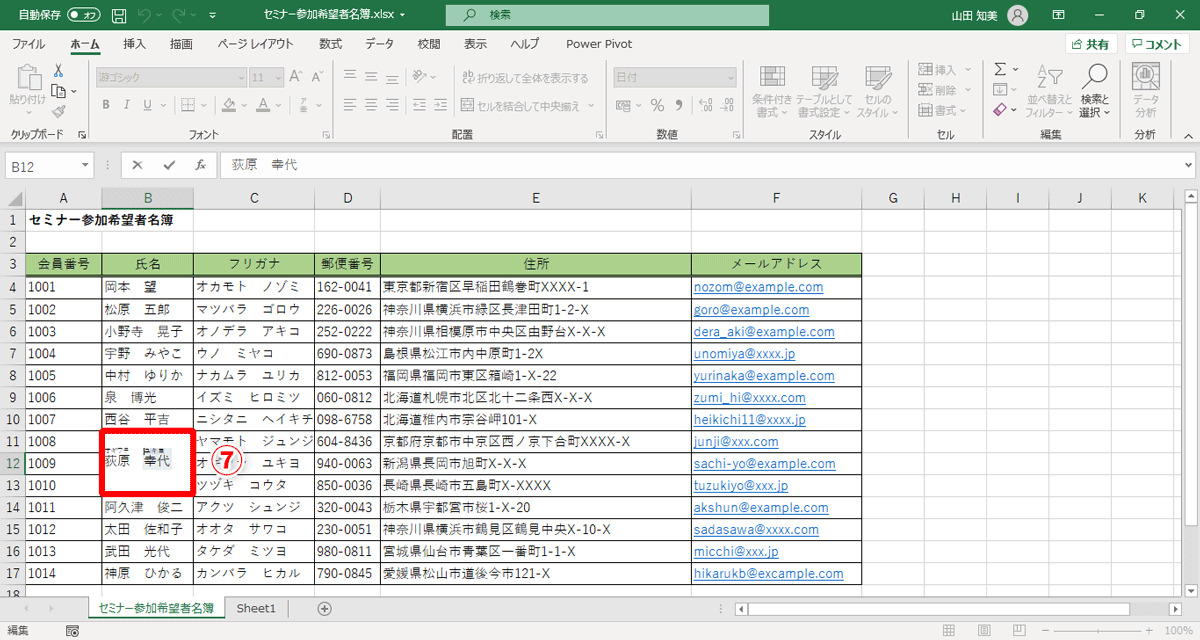The height and width of the screenshot is (640, 1200).
Task: Click the Format Painter brush icon
Action: point(58,112)
